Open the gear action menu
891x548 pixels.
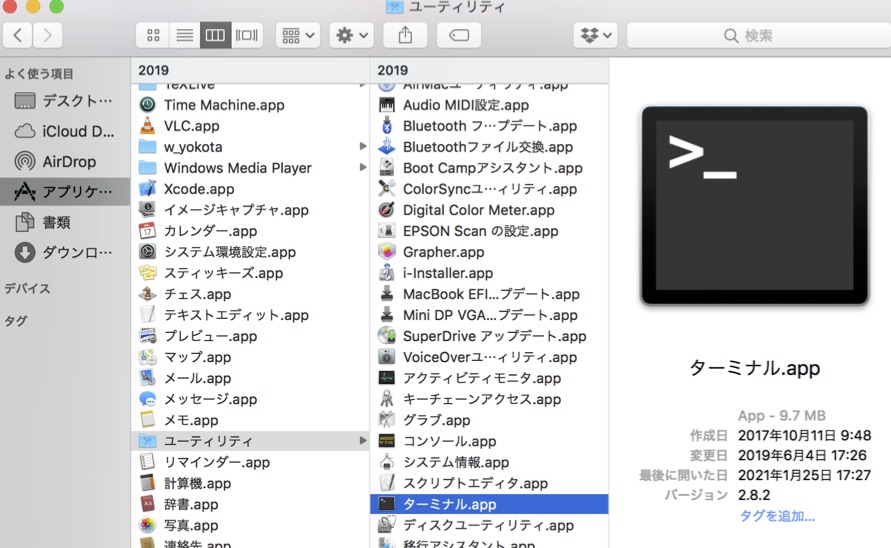tap(351, 35)
